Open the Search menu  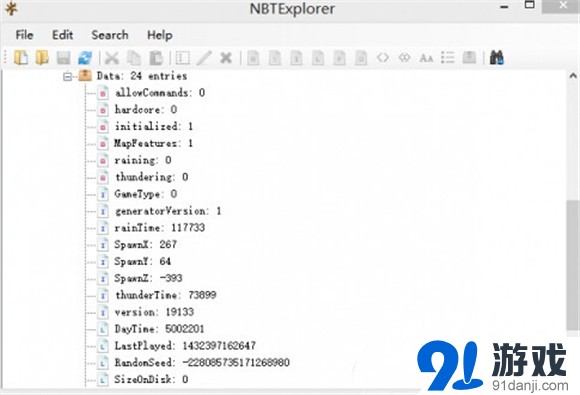[110, 35]
